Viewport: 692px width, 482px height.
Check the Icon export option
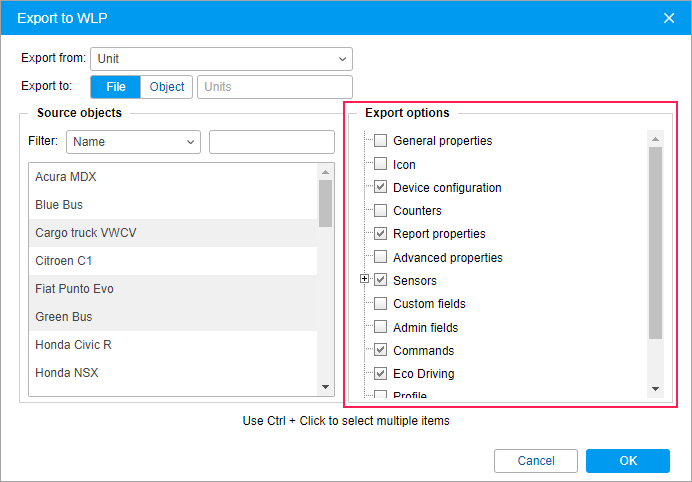pyautogui.click(x=380, y=164)
